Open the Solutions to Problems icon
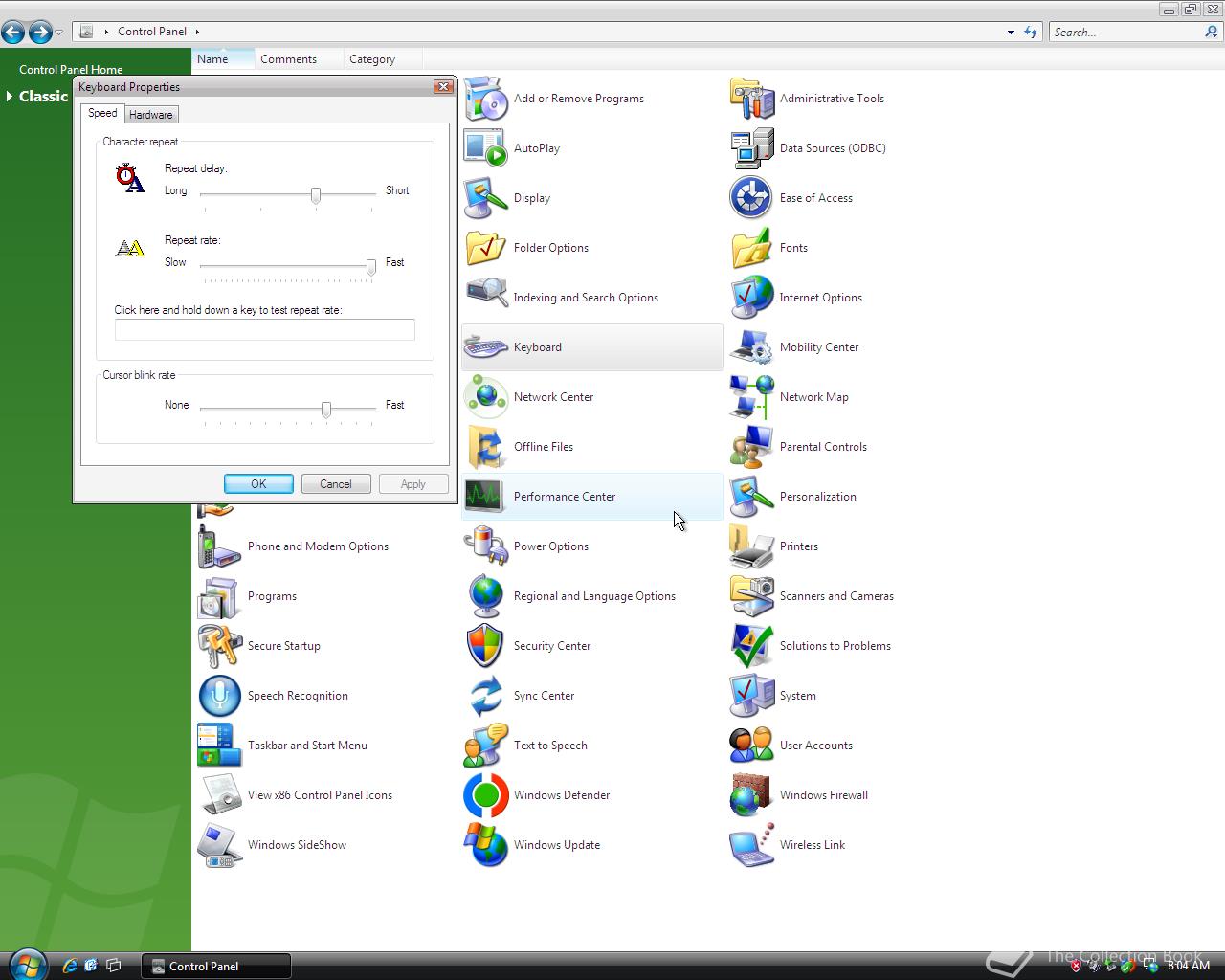This screenshot has width=1225, height=980. pyautogui.click(x=752, y=646)
